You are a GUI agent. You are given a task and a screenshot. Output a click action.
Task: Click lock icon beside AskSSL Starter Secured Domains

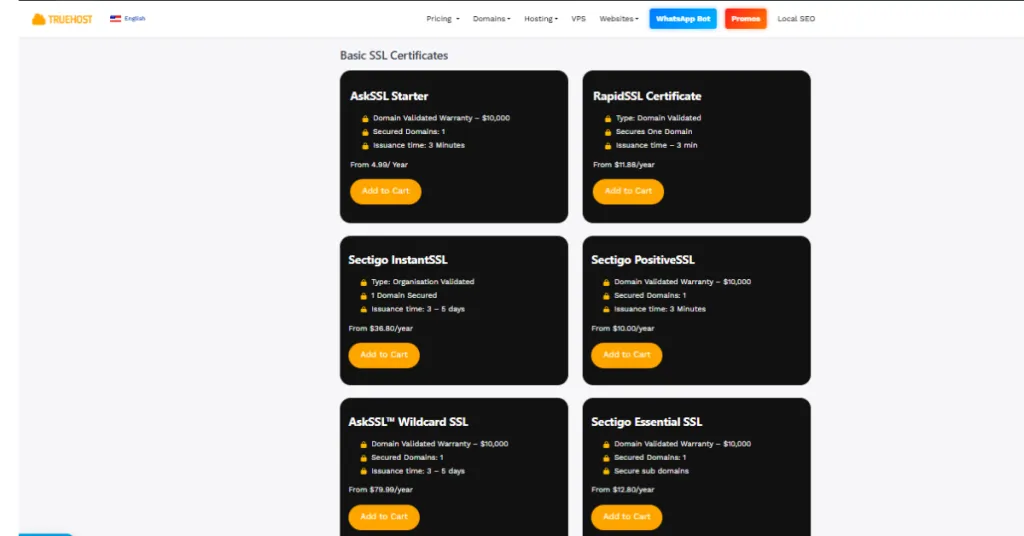[x=365, y=132]
